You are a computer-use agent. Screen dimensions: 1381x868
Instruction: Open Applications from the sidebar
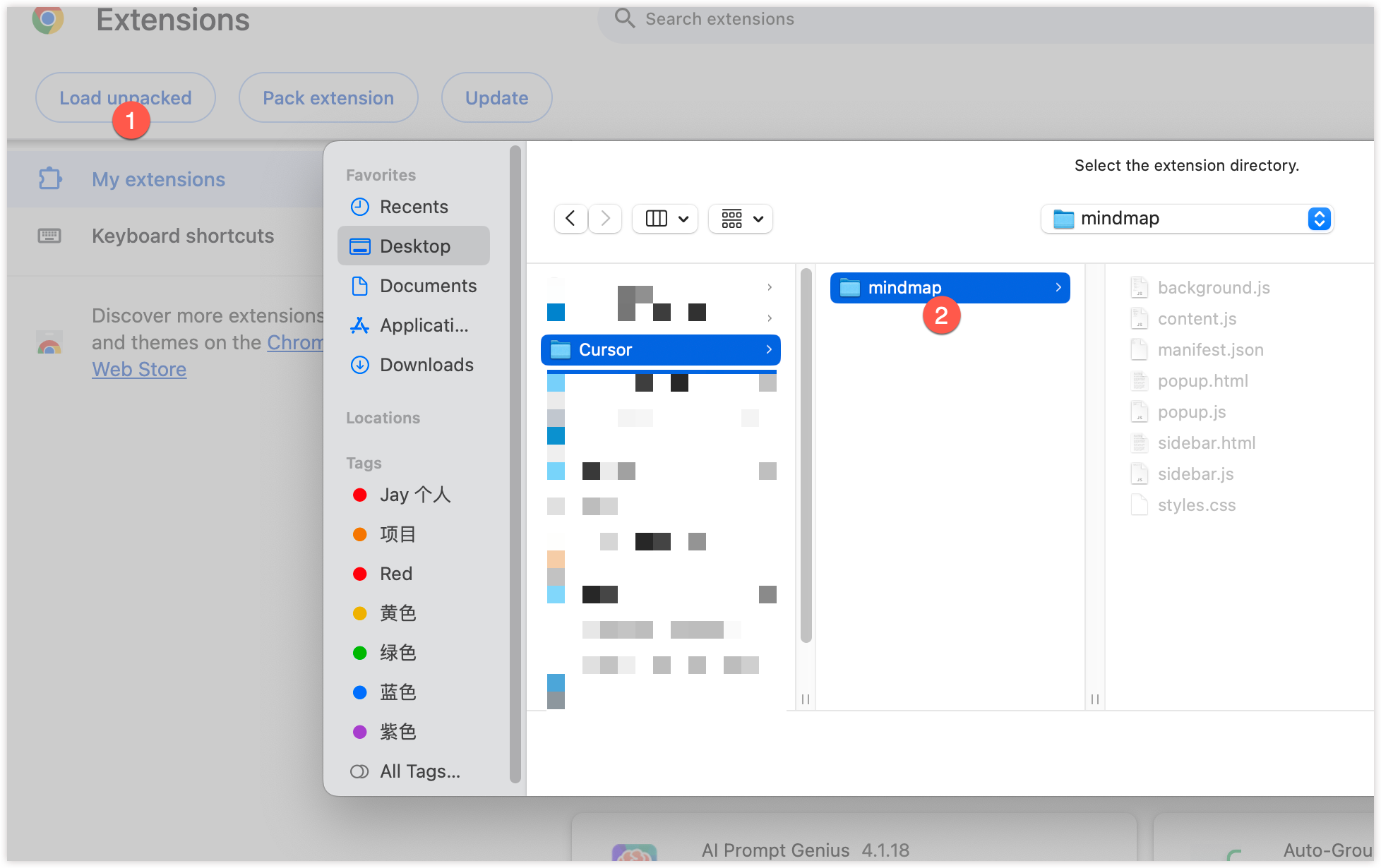pos(424,325)
